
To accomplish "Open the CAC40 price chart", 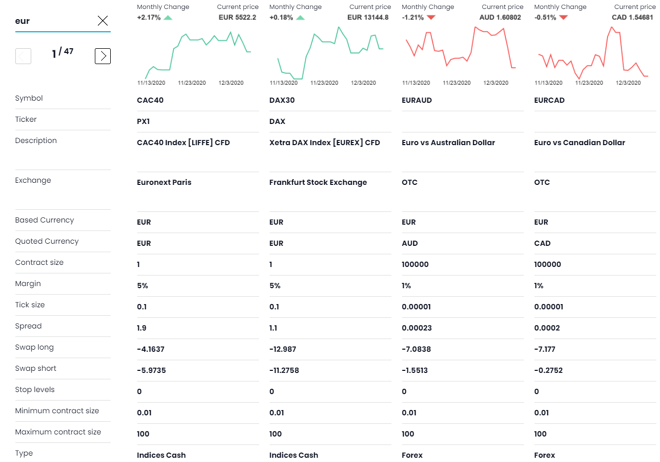I will click(198, 55).
